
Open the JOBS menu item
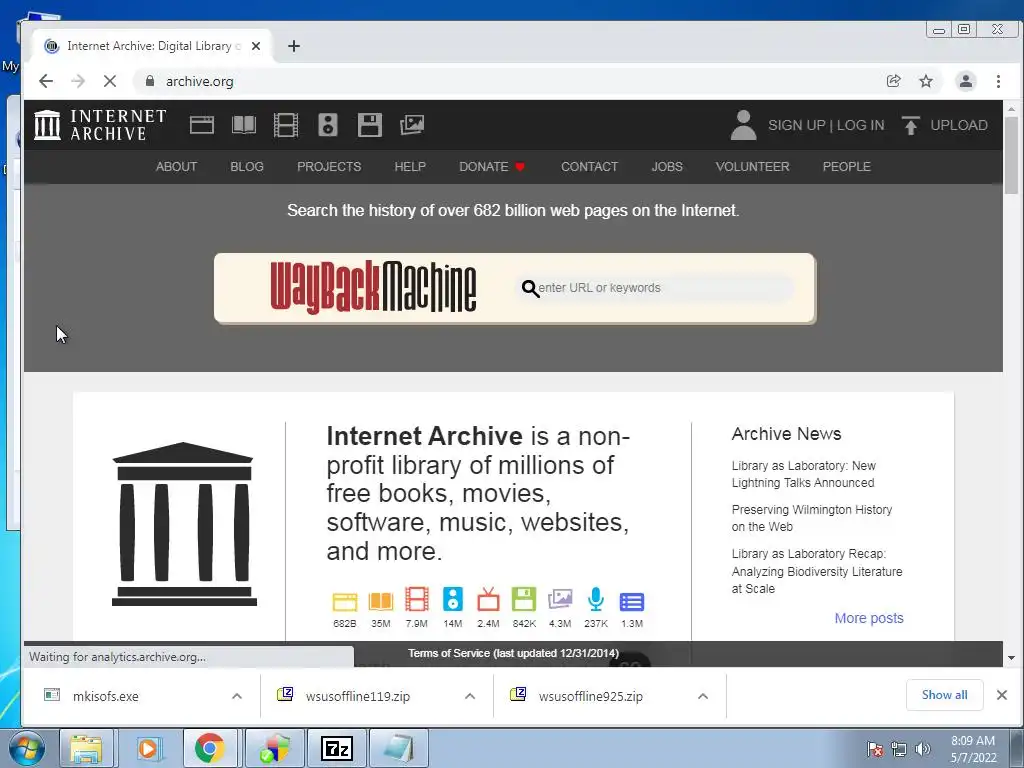pyautogui.click(x=667, y=167)
